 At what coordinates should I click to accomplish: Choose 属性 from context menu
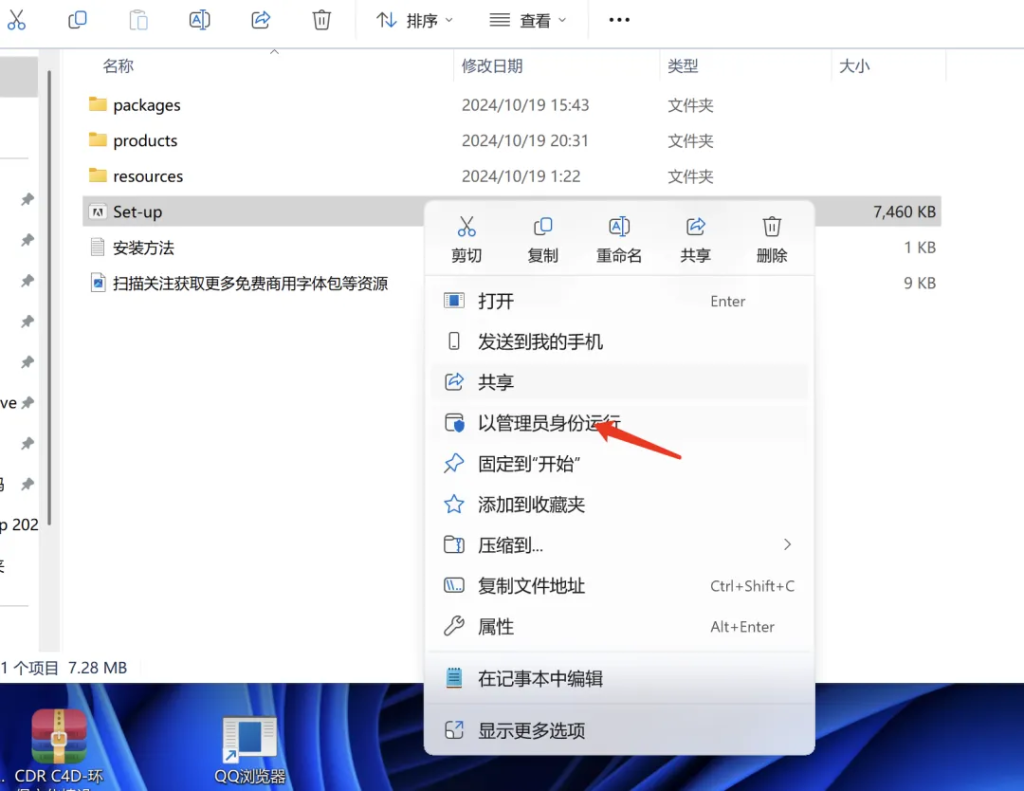[x=619, y=626]
